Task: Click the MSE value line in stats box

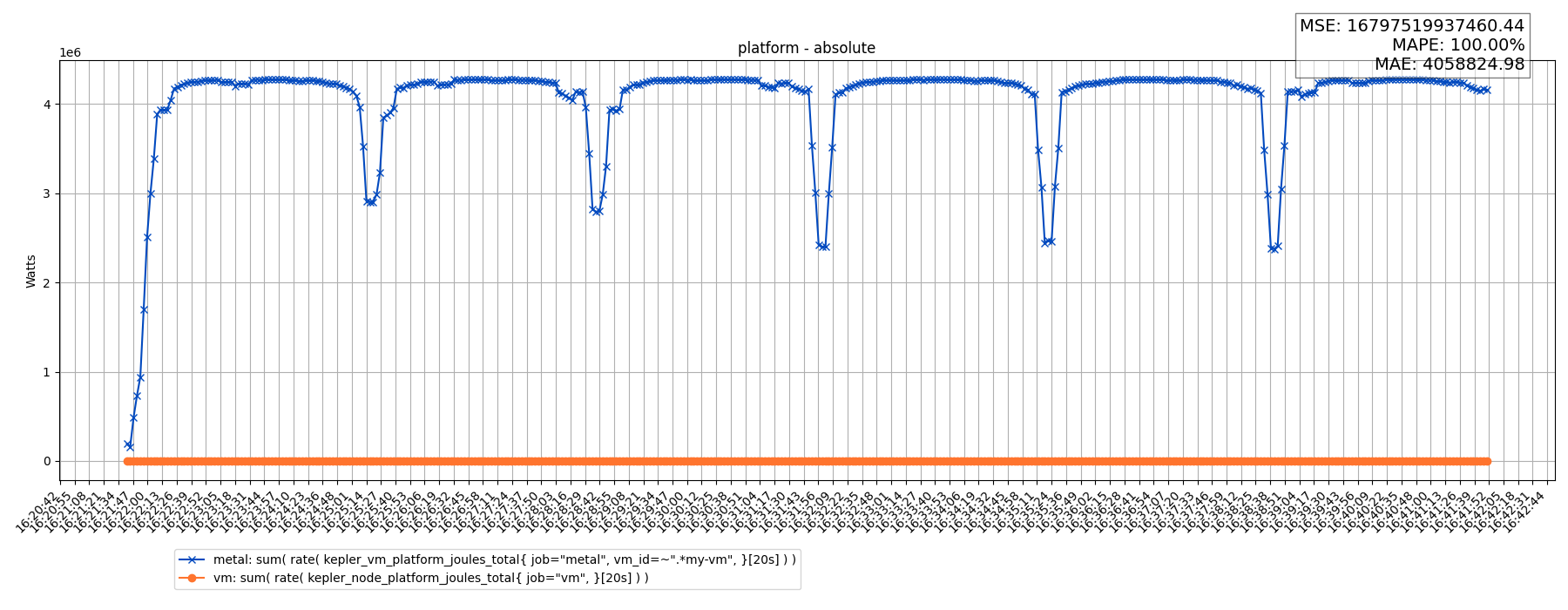Action: pyautogui.click(x=1412, y=26)
